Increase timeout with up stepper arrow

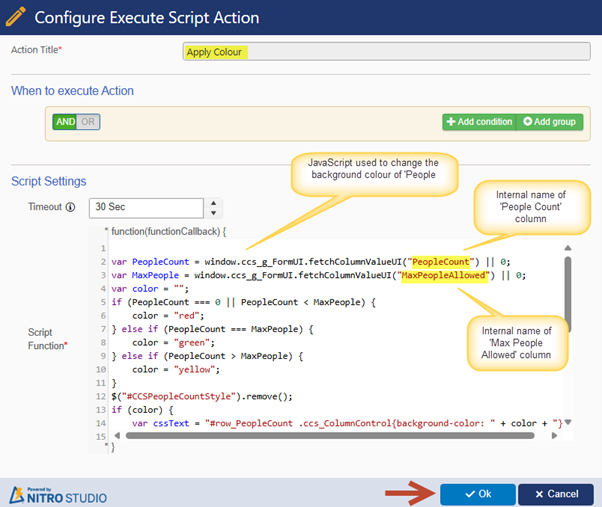pyautogui.click(x=213, y=203)
